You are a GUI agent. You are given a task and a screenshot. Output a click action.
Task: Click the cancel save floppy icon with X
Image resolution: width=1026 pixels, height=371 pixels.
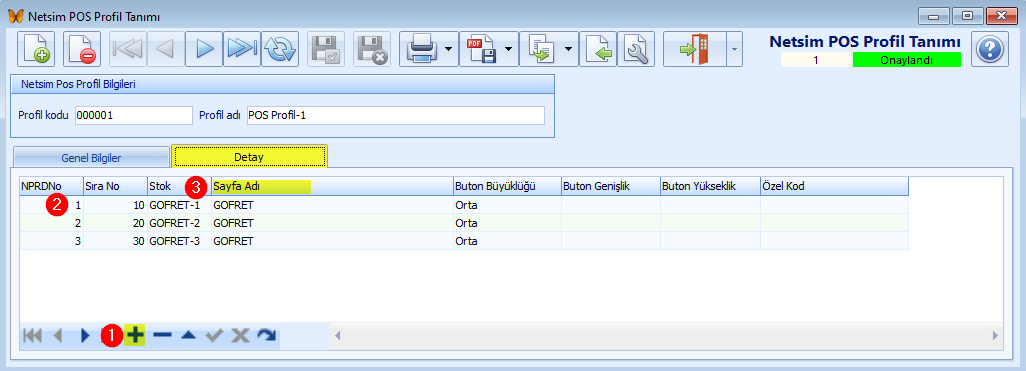[373, 50]
